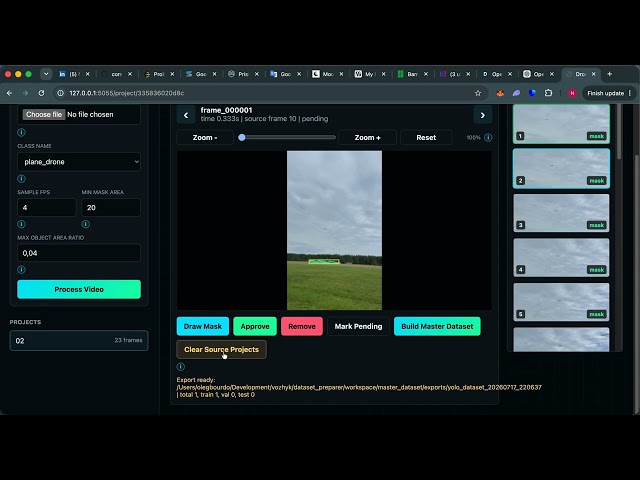The width and height of the screenshot is (640, 480).
Task: Switch to the Ban browser tab
Action: point(412,74)
